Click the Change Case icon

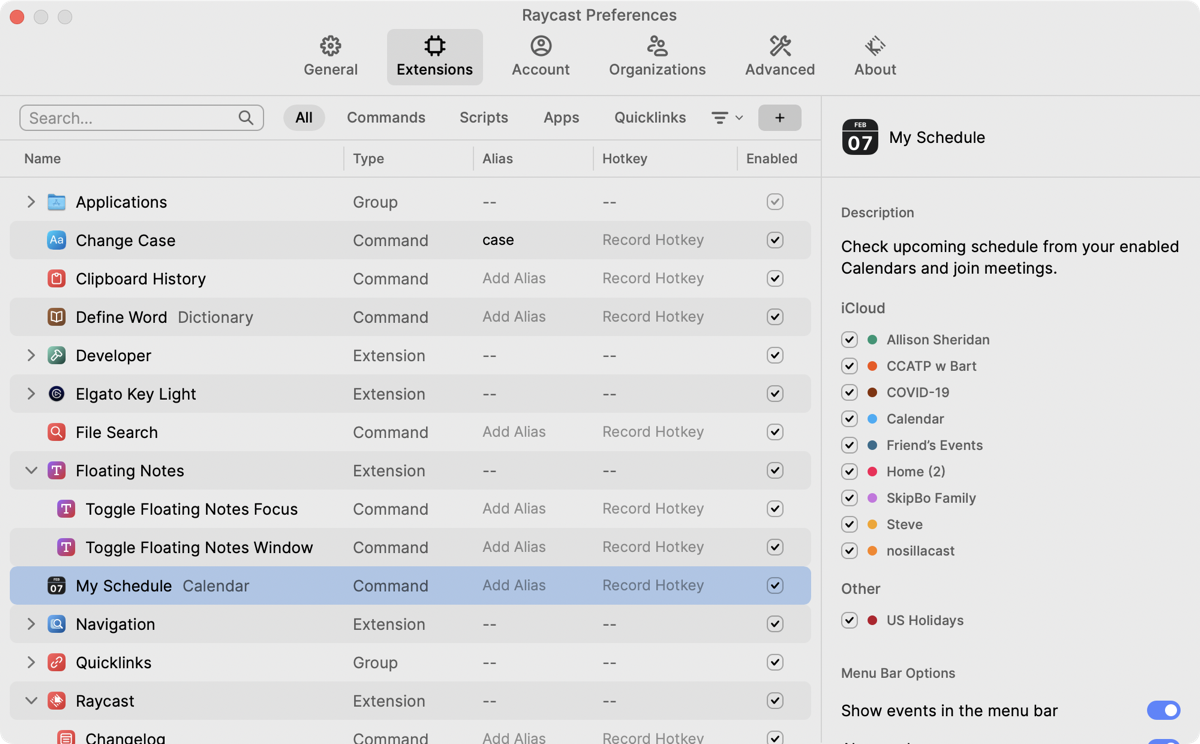click(x=57, y=240)
